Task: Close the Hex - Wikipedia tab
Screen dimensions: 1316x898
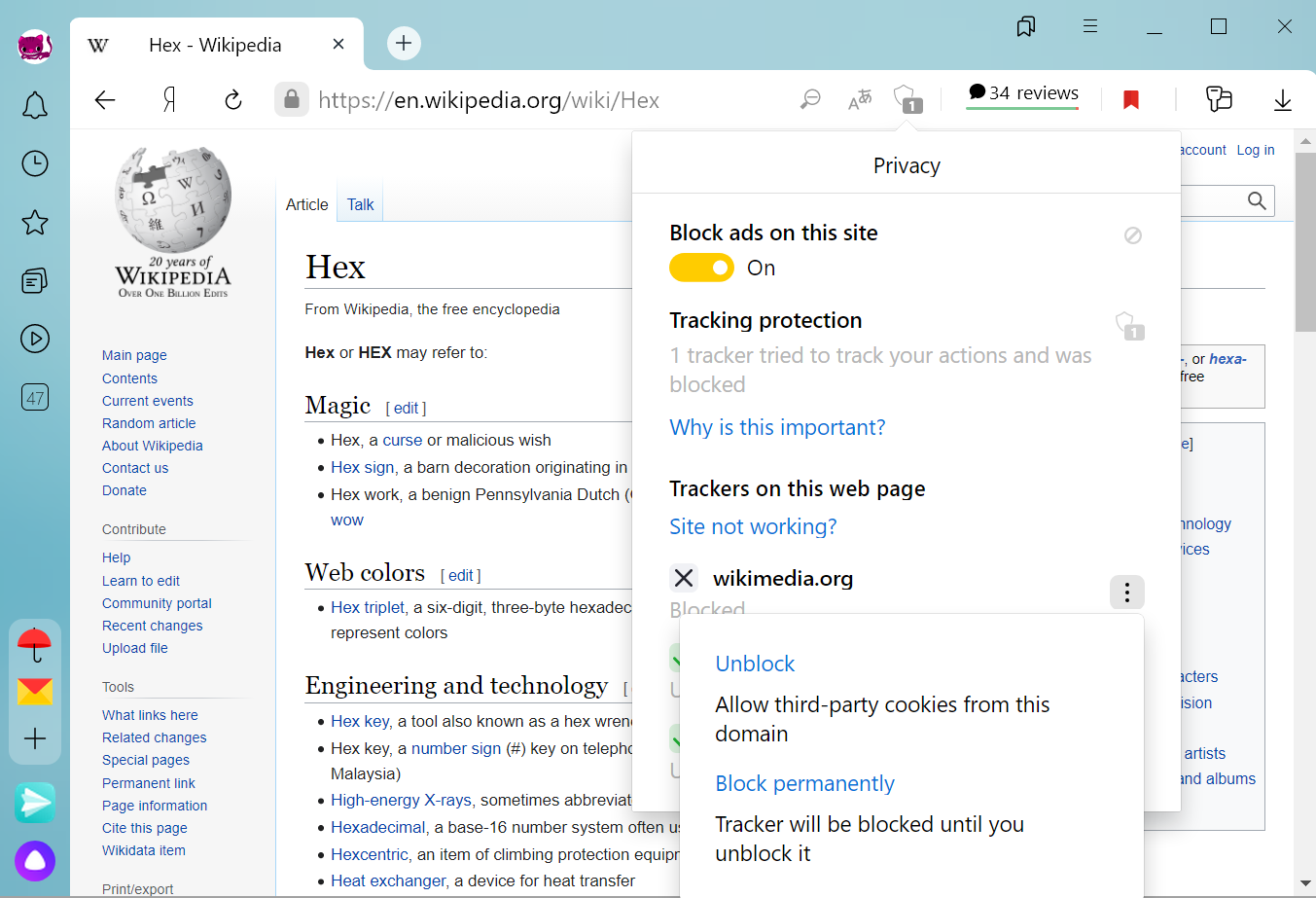Action: coord(338,44)
